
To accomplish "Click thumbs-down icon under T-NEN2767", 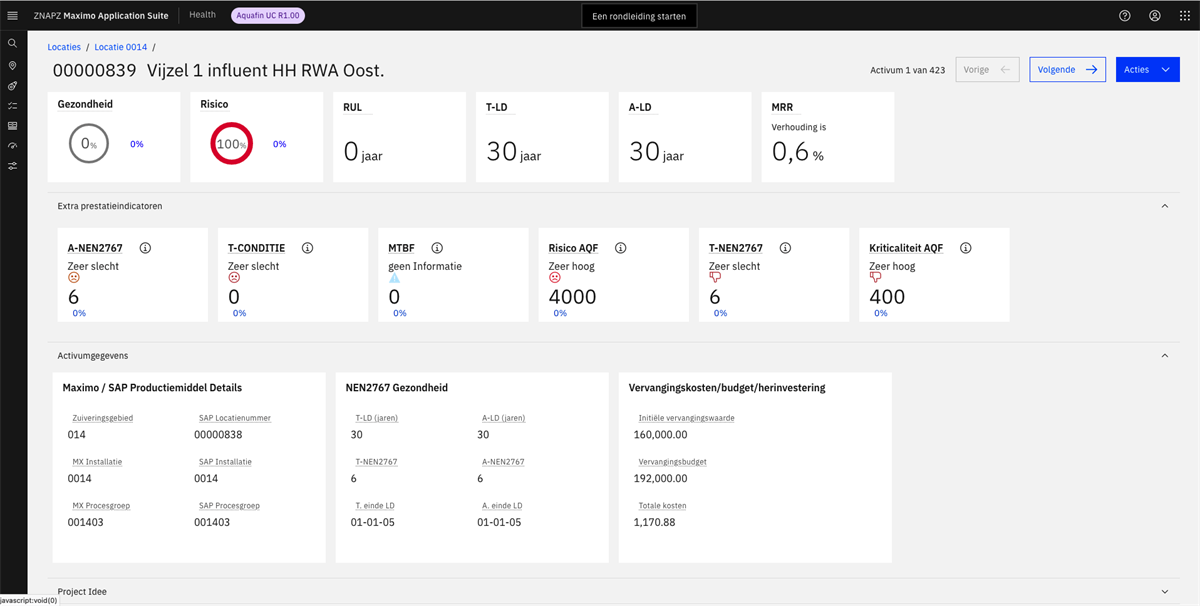I will [715, 278].
